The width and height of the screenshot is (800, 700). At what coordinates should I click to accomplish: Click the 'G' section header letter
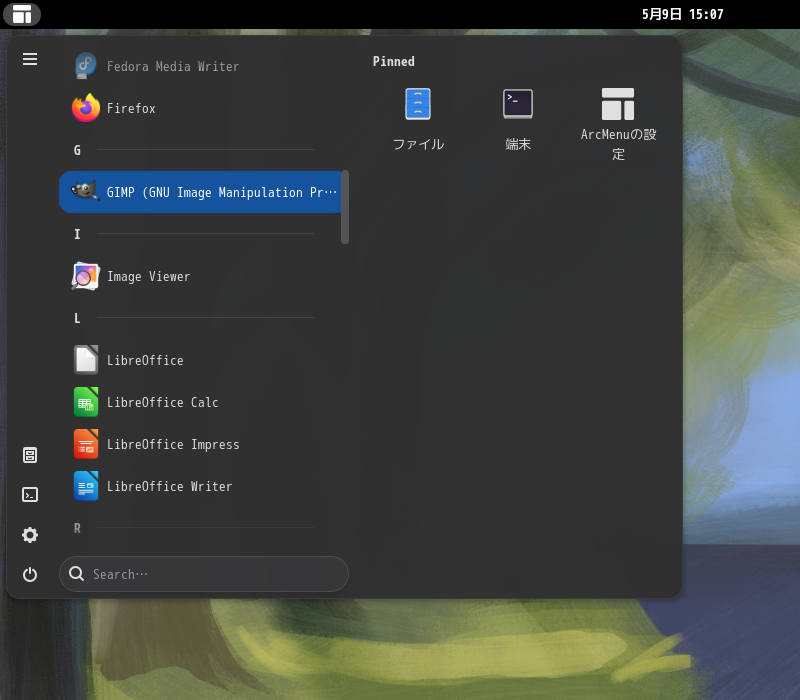tap(77, 151)
